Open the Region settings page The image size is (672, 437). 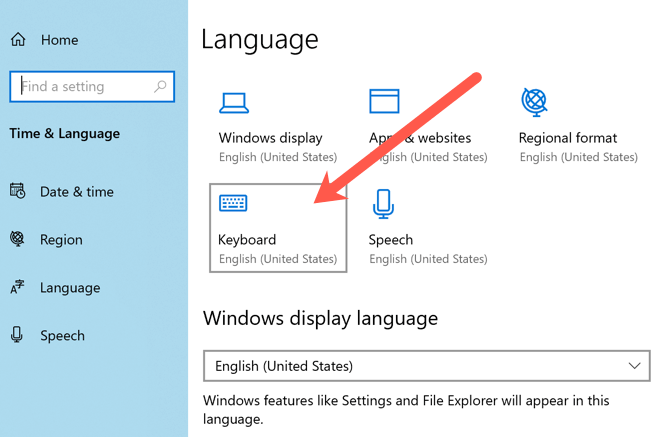coord(61,240)
